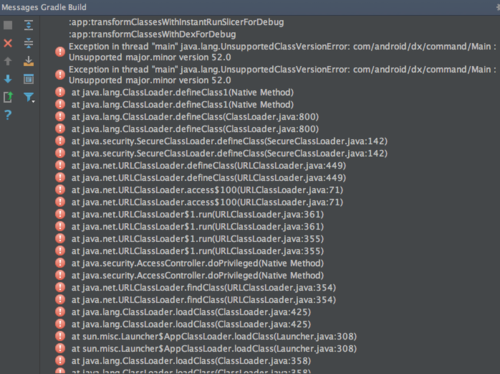Select second URLClassLoader.access$100 java:71 line
The width and height of the screenshot is (500, 374).
point(207,202)
